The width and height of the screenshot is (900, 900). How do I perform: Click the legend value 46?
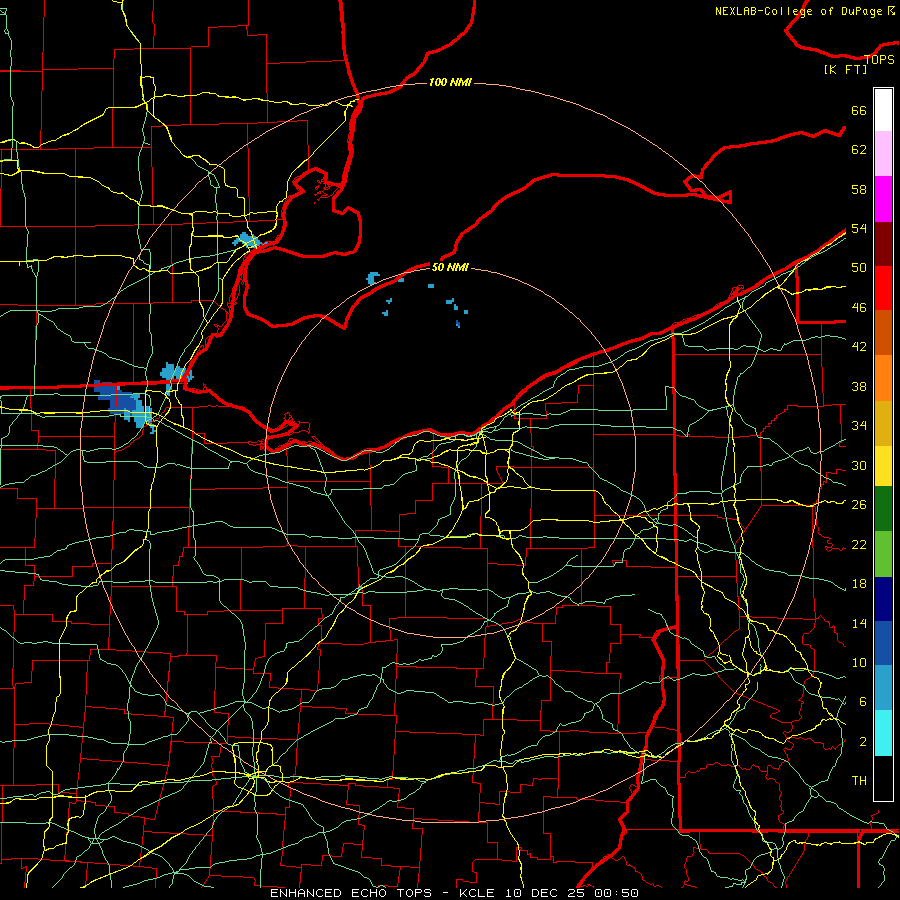coord(859,308)
